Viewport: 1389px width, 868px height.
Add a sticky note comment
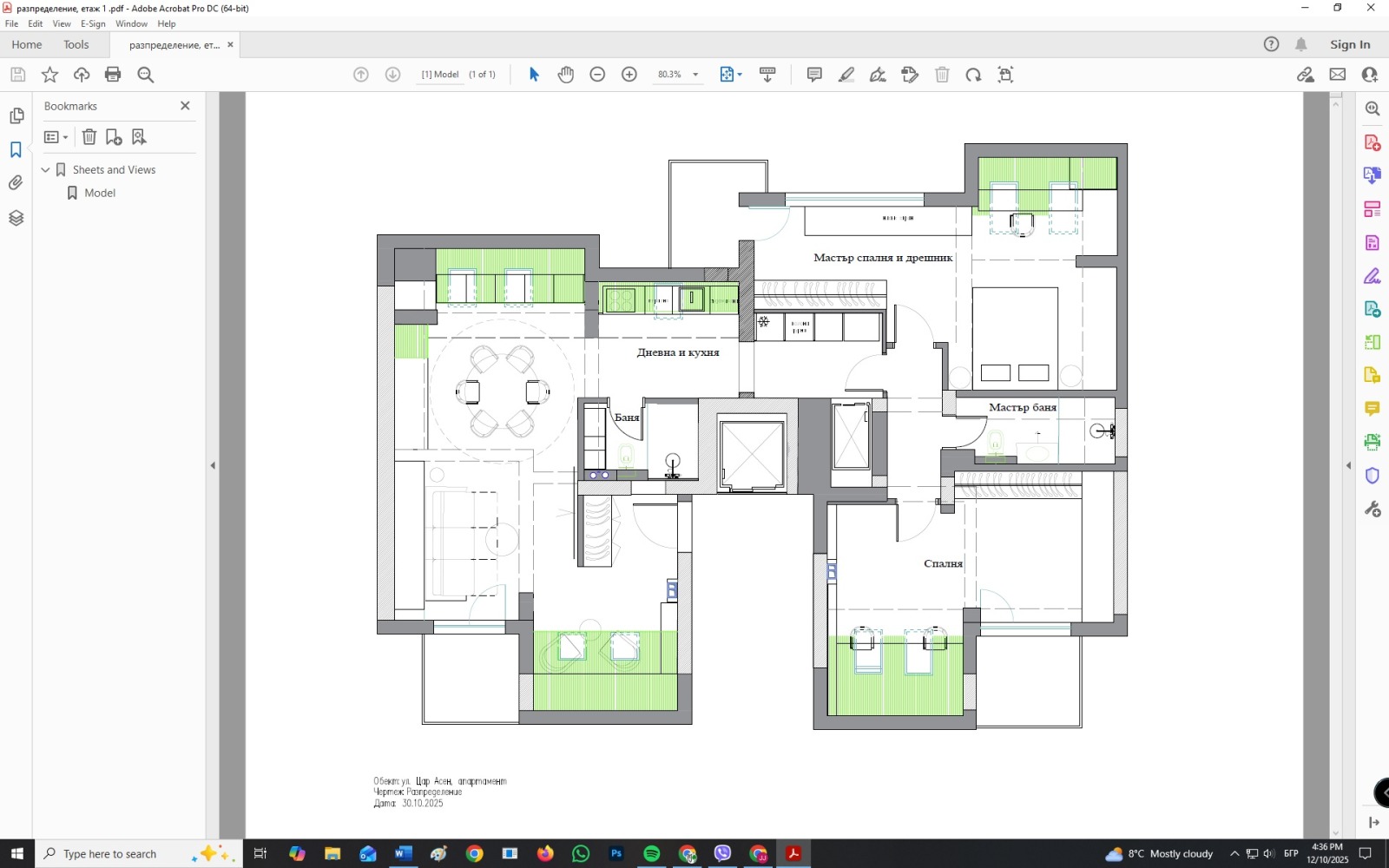pos(814,75)
